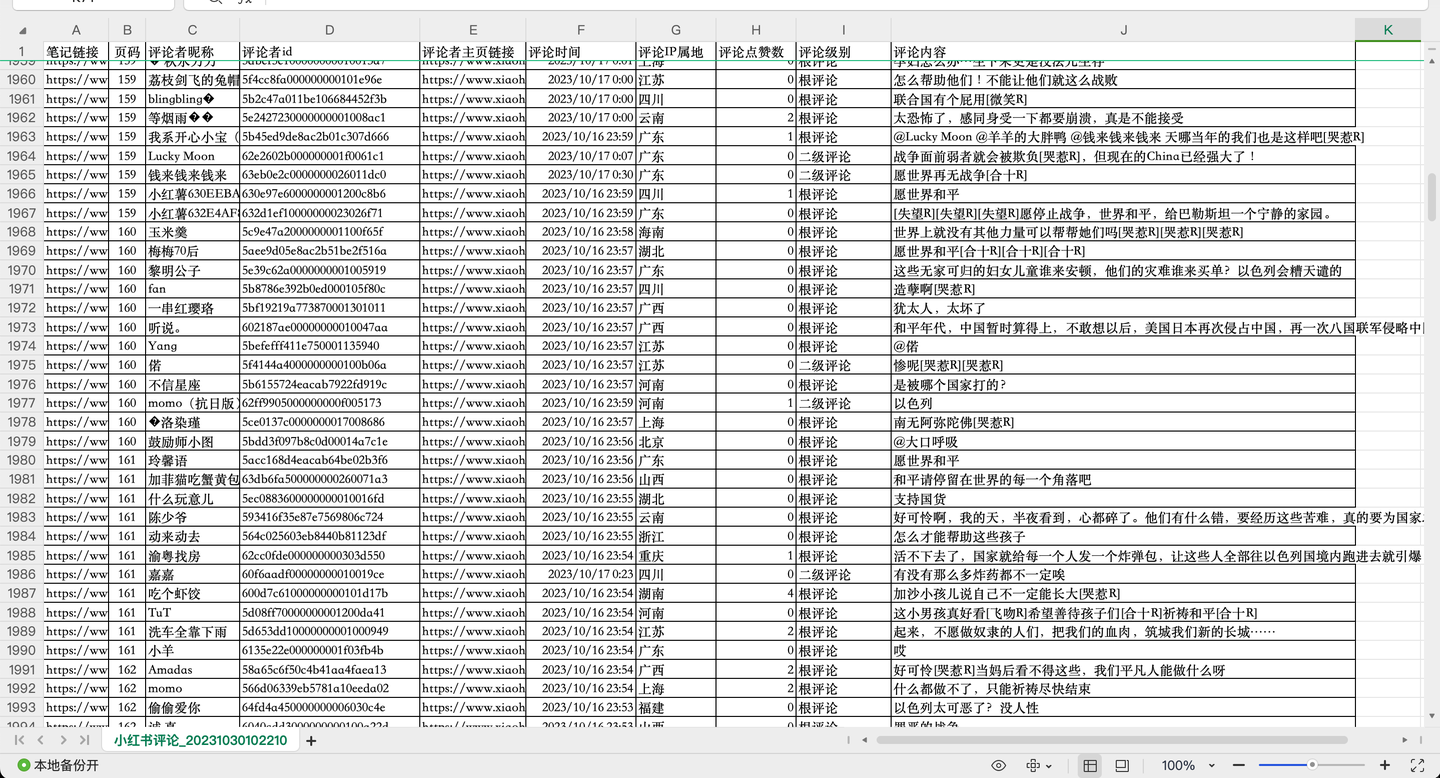The image size is (1440, 778).
Task: Select IP cell 重庆 in row 1985
Action: [676, 556]
